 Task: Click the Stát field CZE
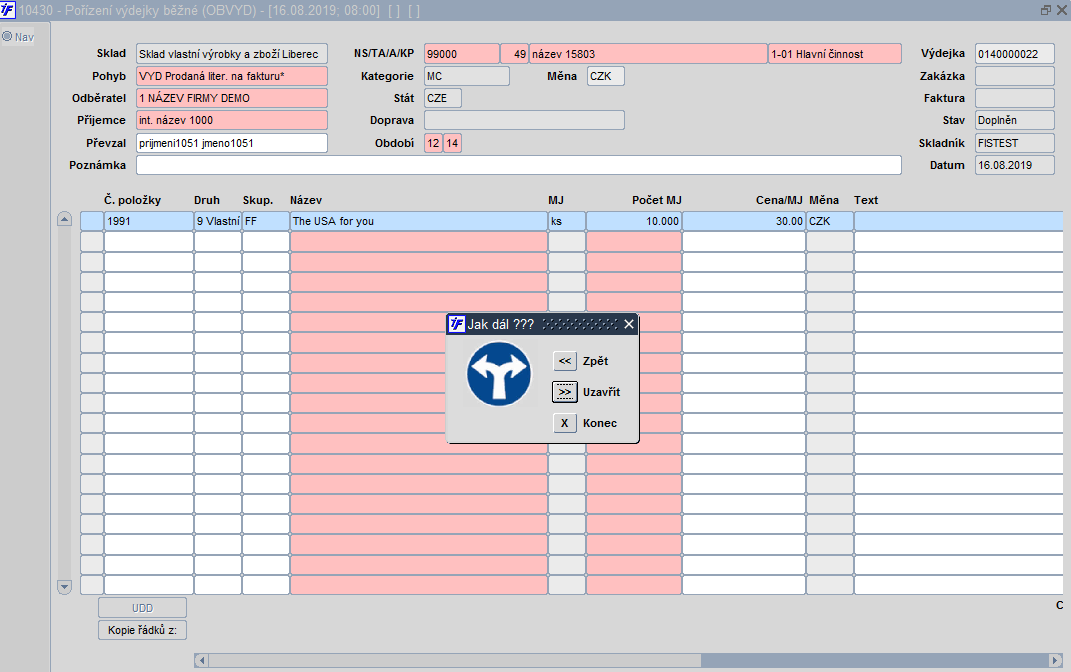pos(443,98)
